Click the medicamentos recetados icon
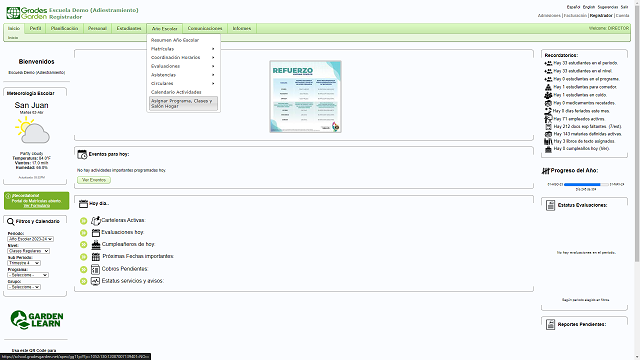The height and width of the screenshot is (360, 640). coord(548,103)
